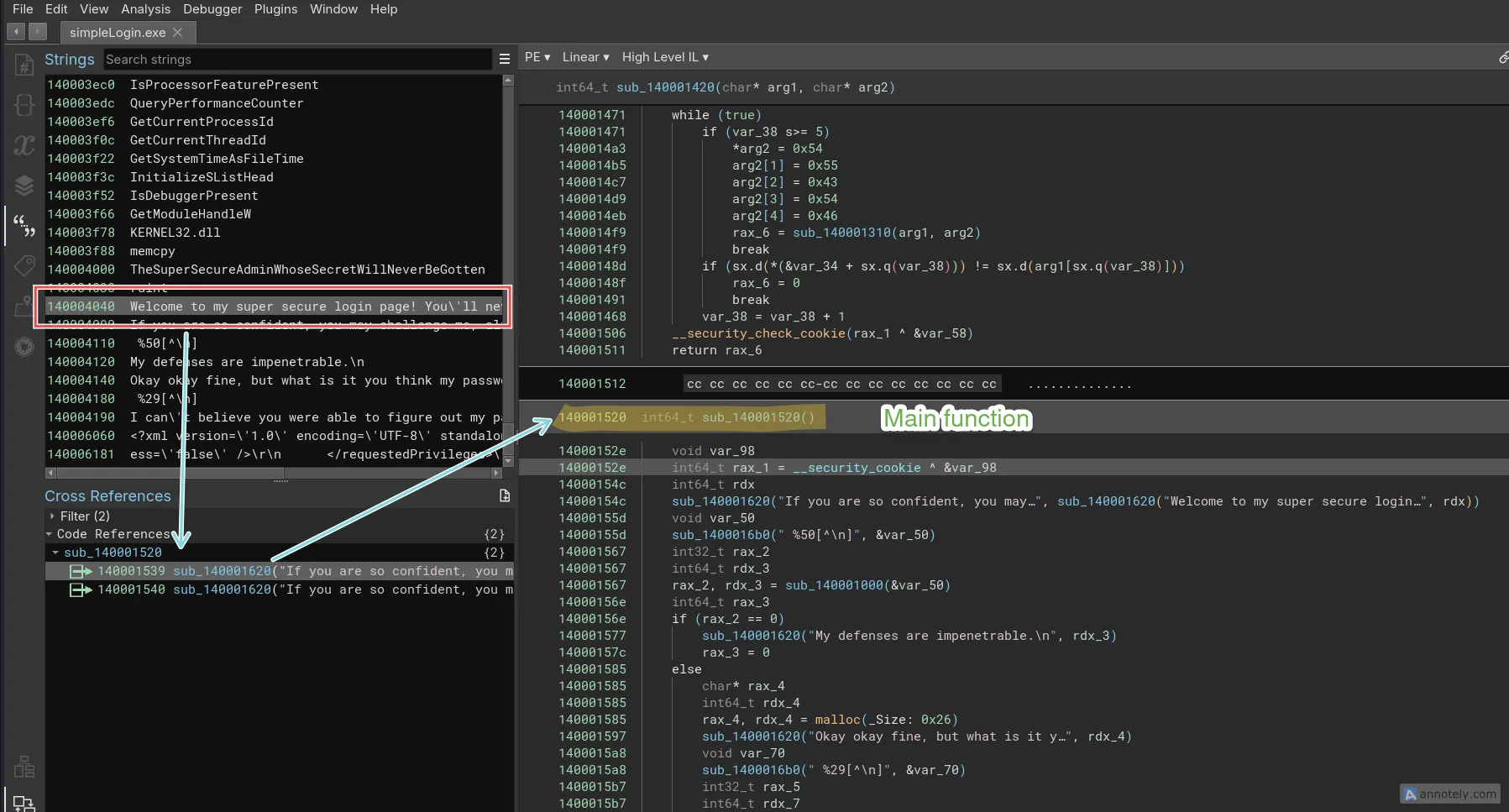
Task: Click the Search strings input field
Action: pos(297,60)
